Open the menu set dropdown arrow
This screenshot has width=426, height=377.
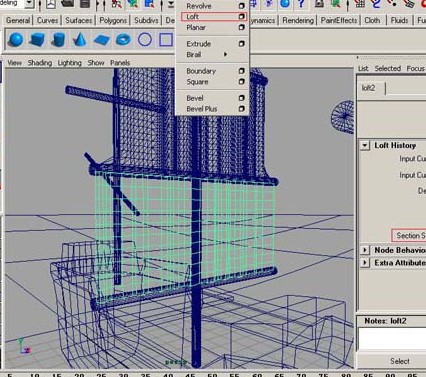click(x=29, y=4)
